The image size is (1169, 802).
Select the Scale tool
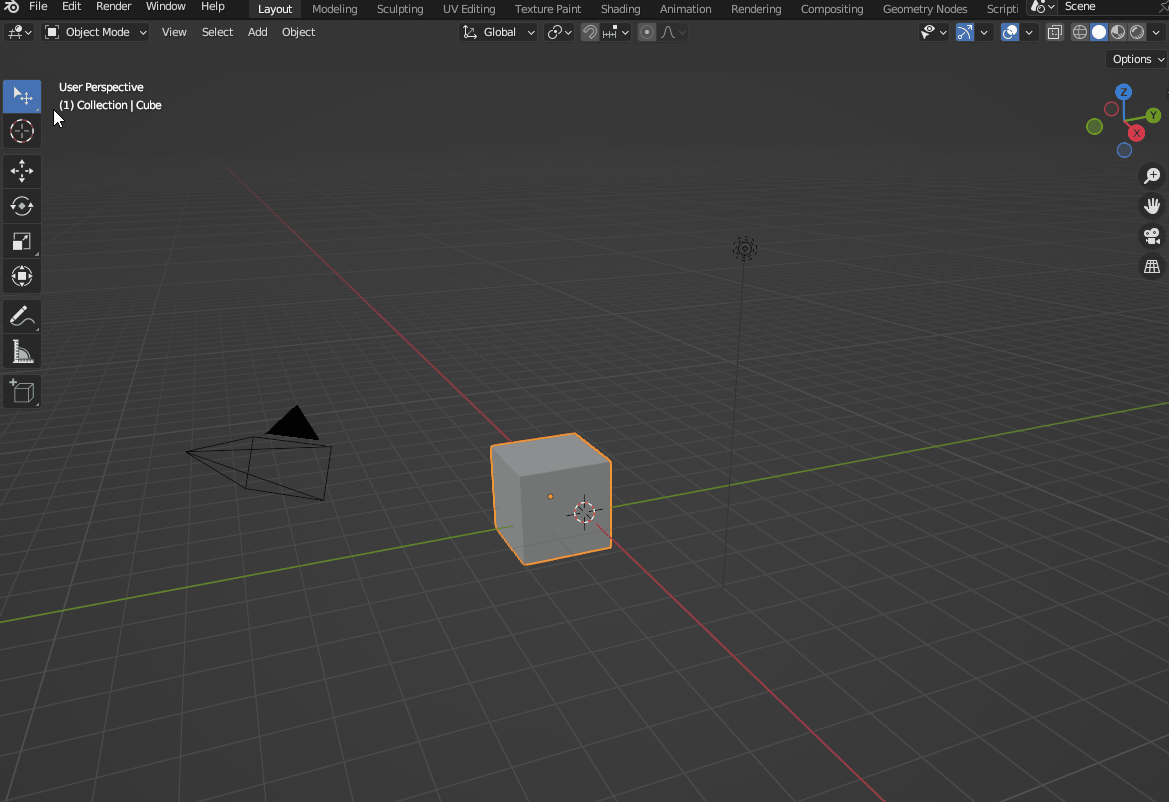(x=22, y=241)
